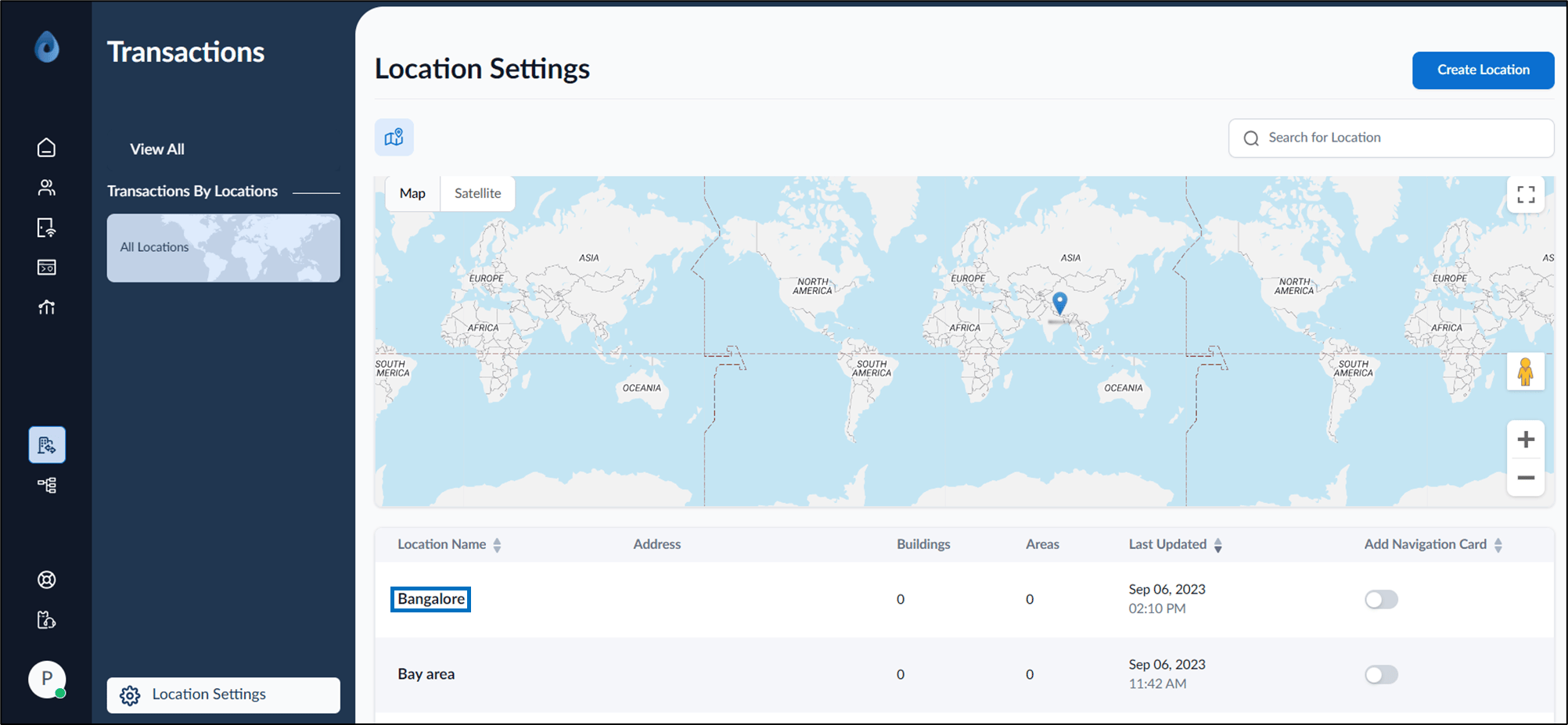Click the Location Settings gear icon

pyautogui.click(x=130, y=695)
